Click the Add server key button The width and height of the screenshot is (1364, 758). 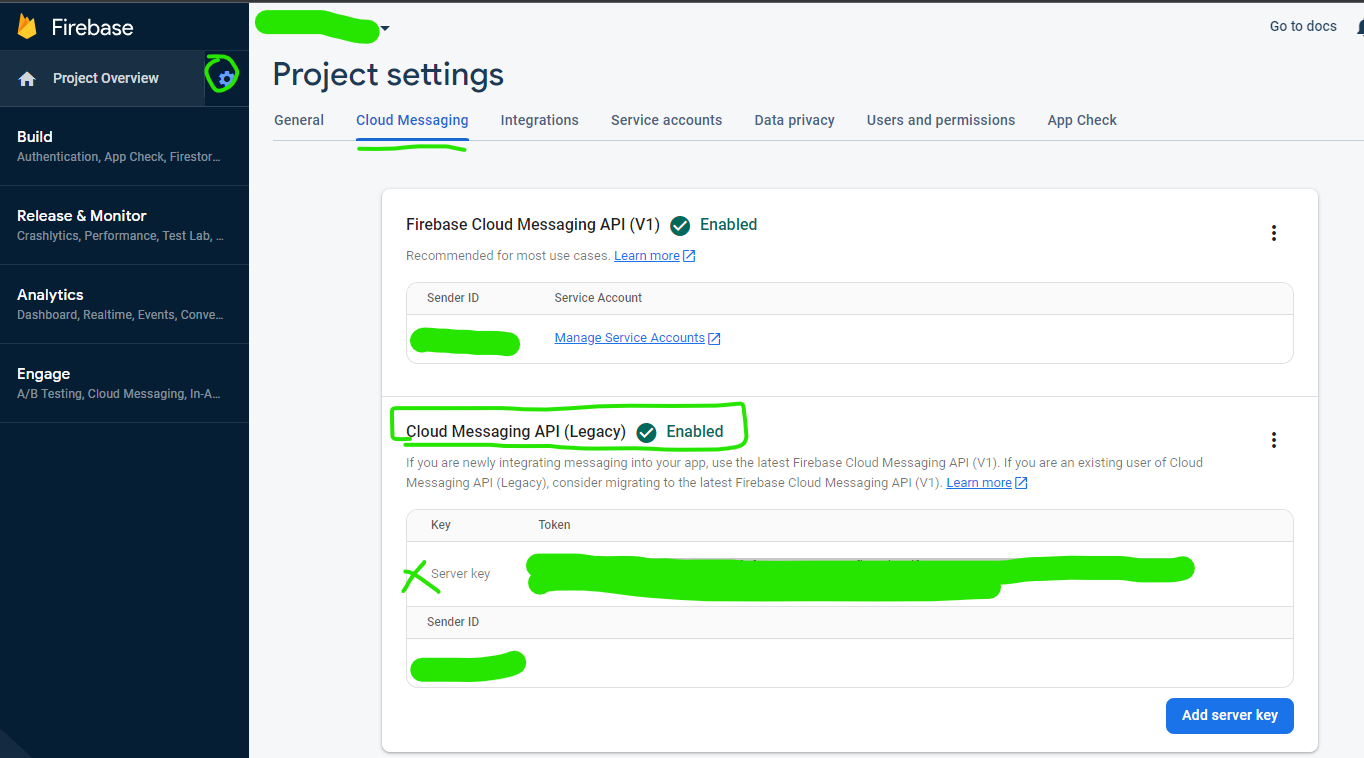(x=1230, y=715)
